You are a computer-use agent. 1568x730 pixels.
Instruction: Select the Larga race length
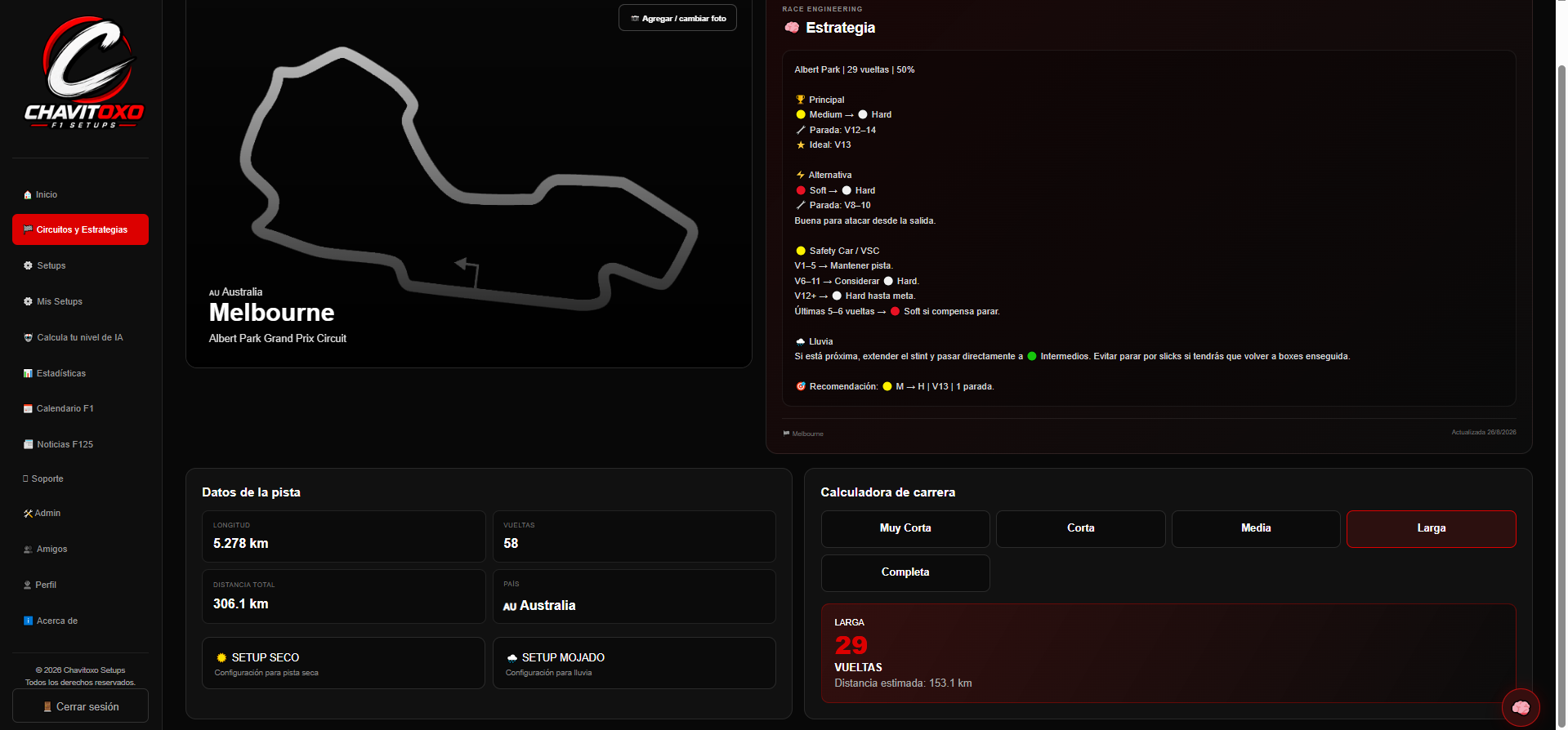[1432, 528]
